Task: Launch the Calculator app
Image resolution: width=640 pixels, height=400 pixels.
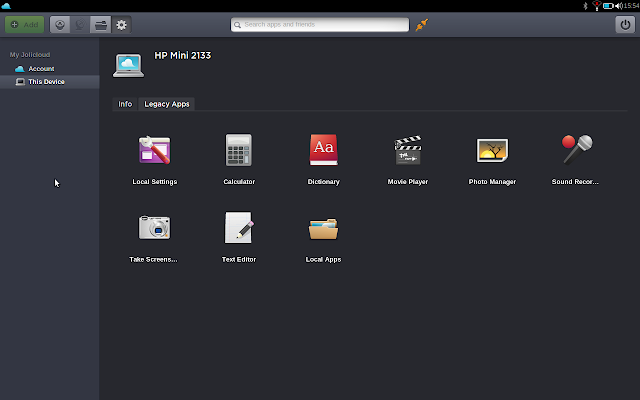Action: point(239,150)
